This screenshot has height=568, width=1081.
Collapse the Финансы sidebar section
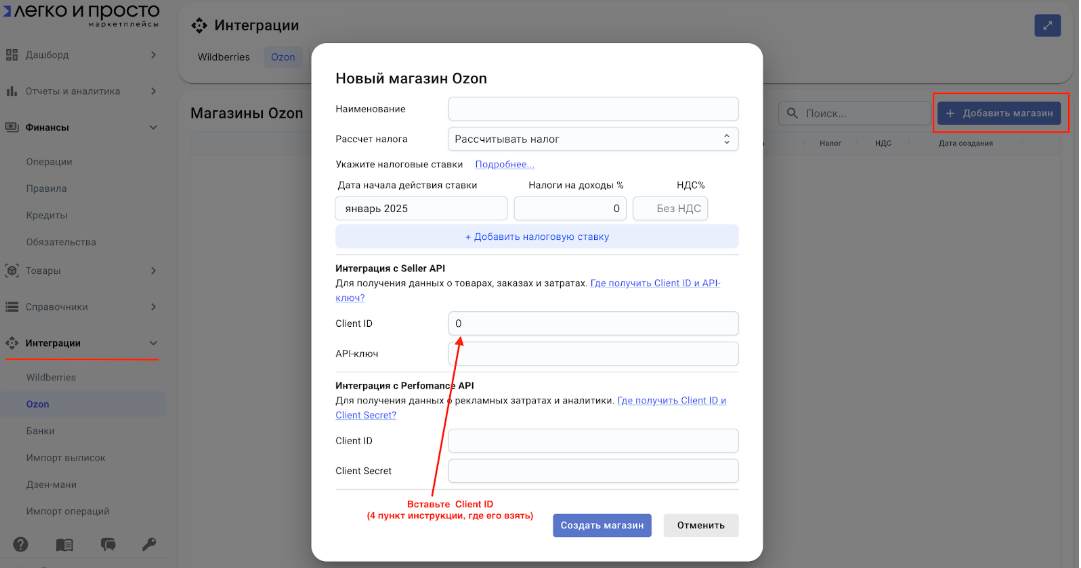[153, 127]
